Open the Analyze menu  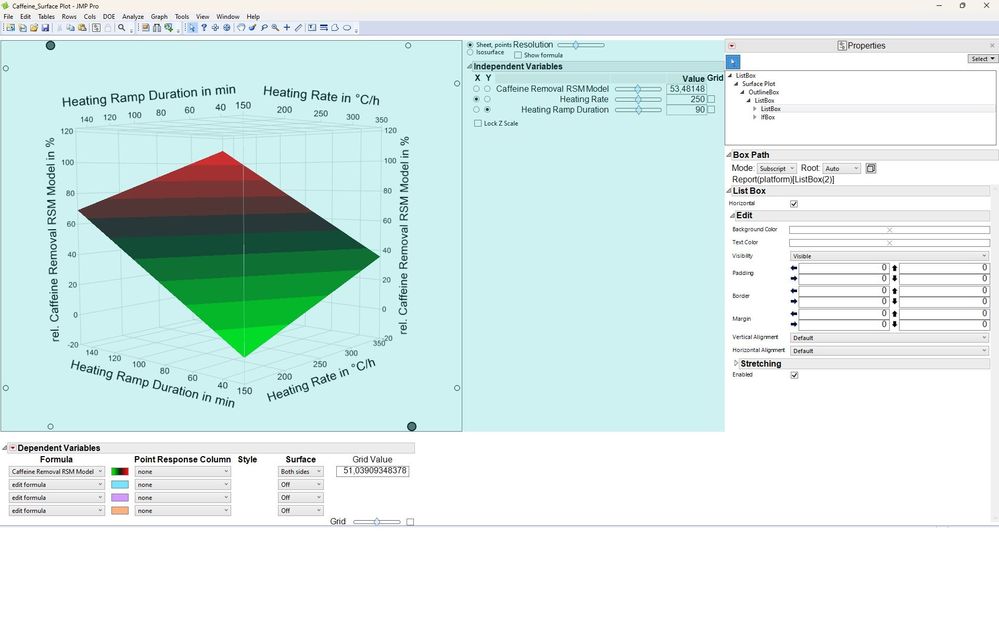(132, 17)
